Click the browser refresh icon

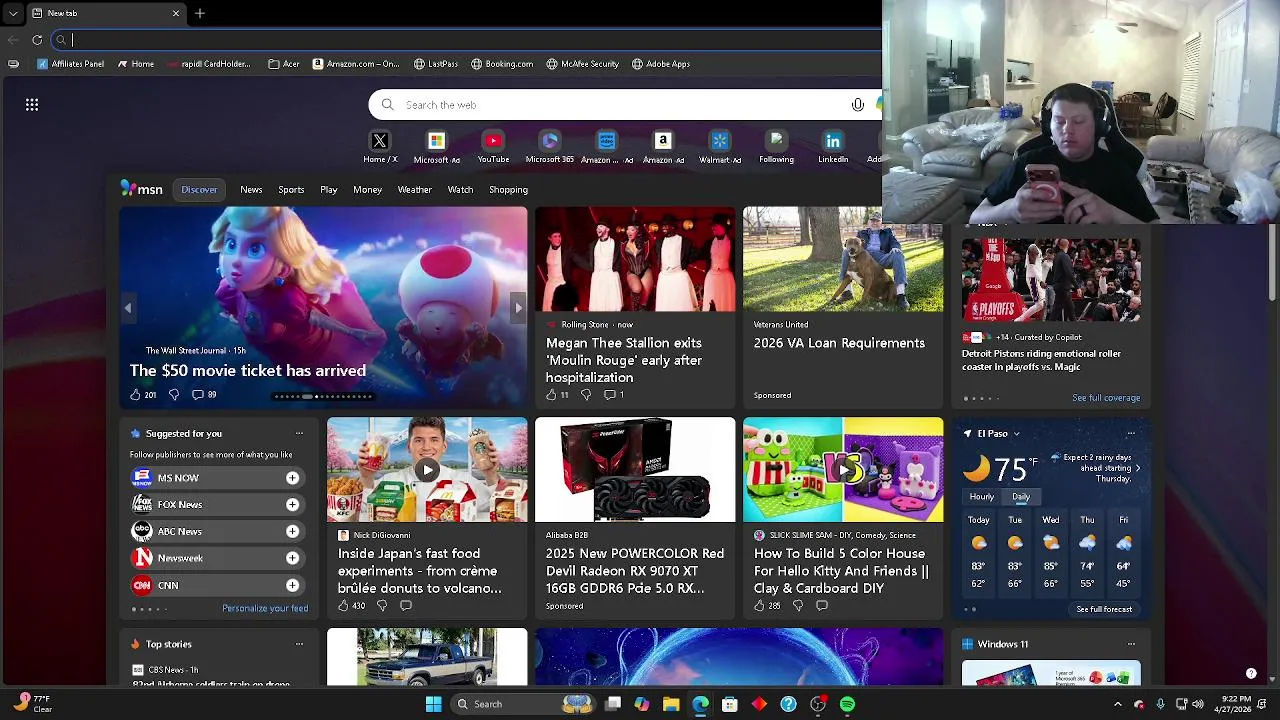click(x=37, y=40)
